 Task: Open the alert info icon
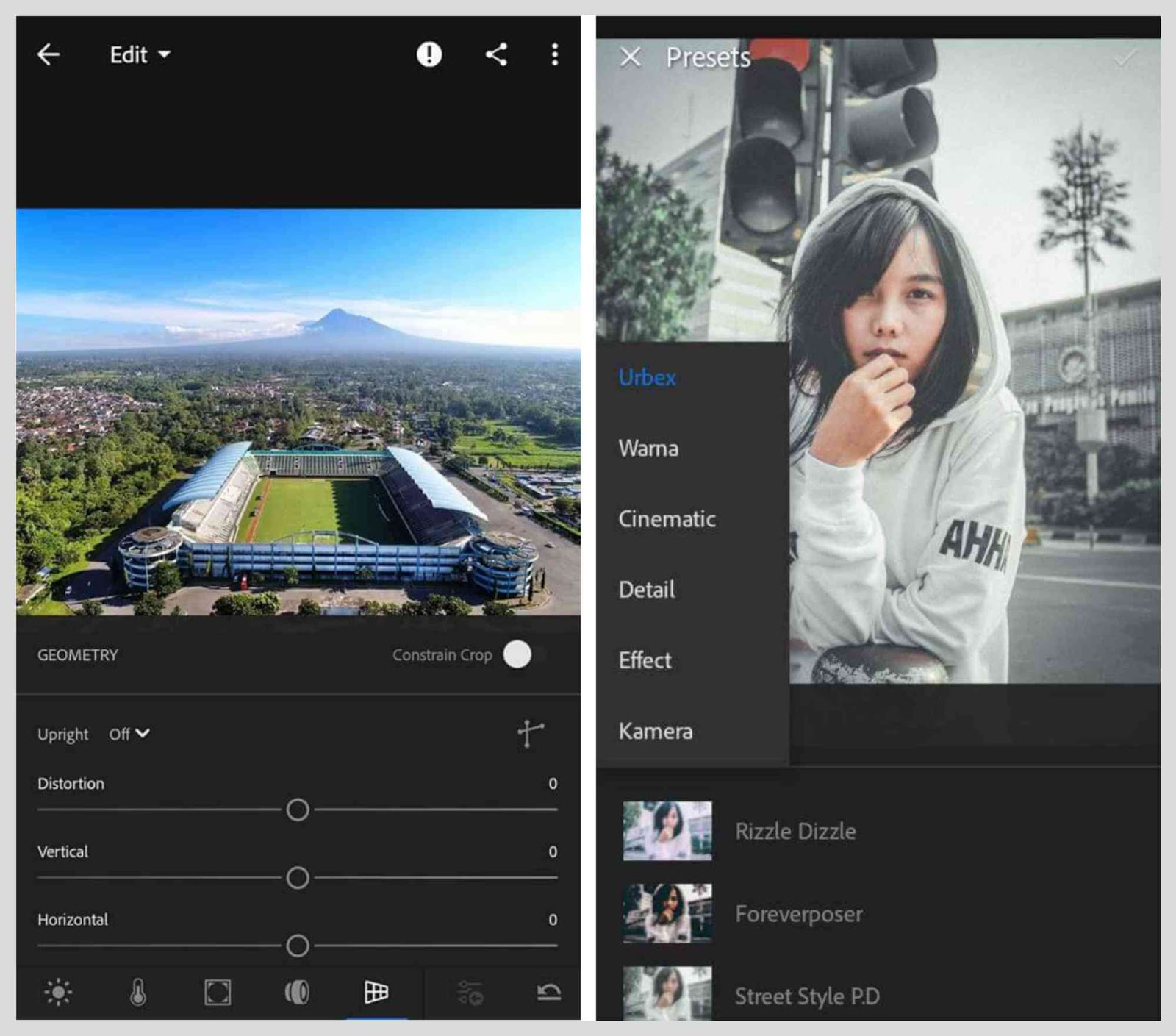pyautogui.click(x=429, y=54)
